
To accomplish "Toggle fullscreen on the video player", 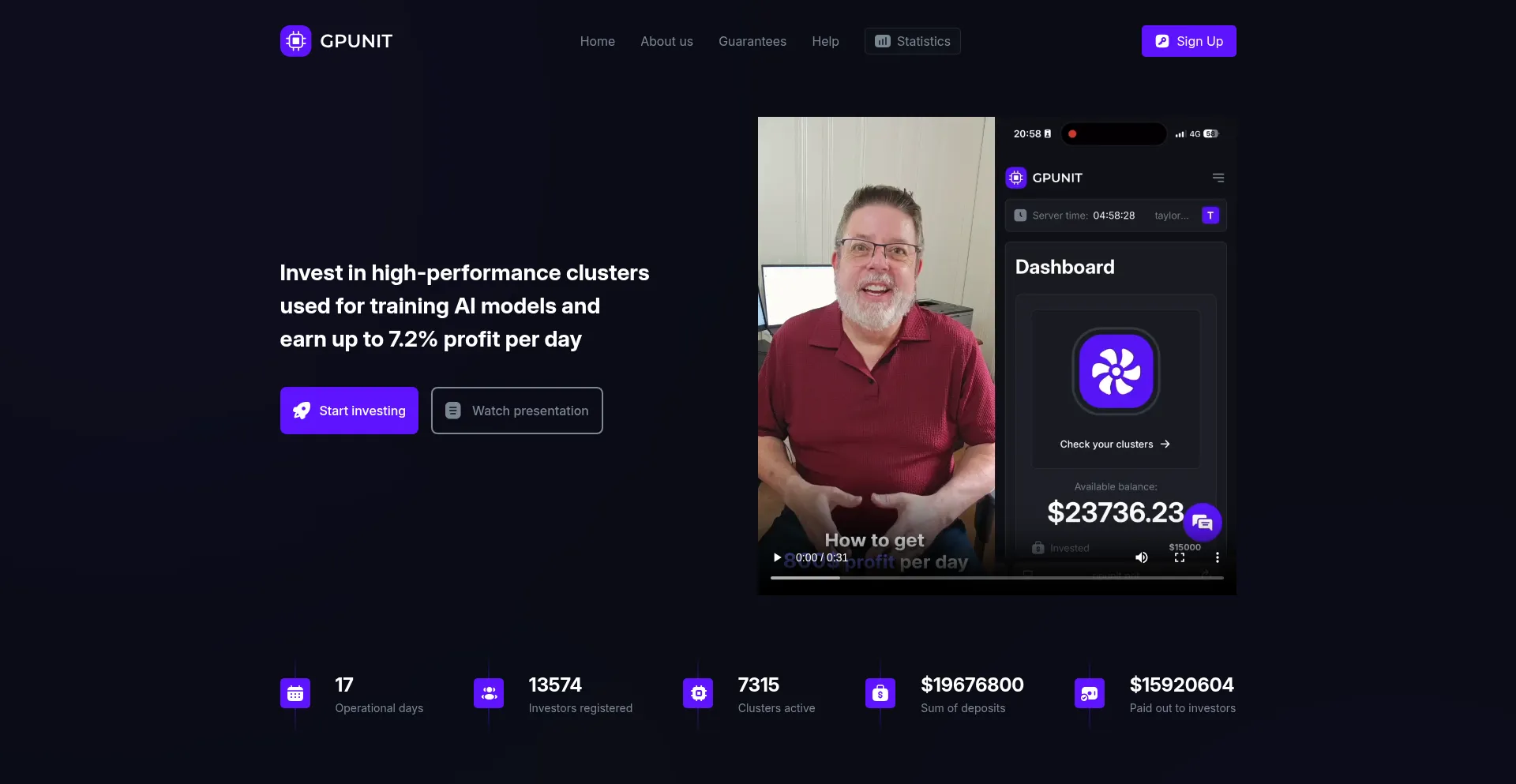I will (1180, 557).
